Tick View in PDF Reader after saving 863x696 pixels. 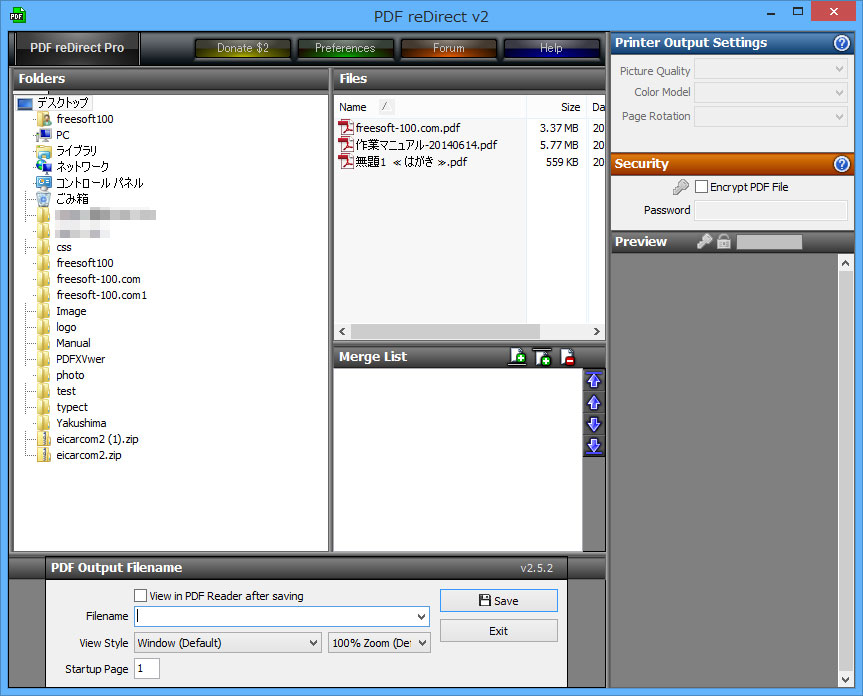coord(140,596)
